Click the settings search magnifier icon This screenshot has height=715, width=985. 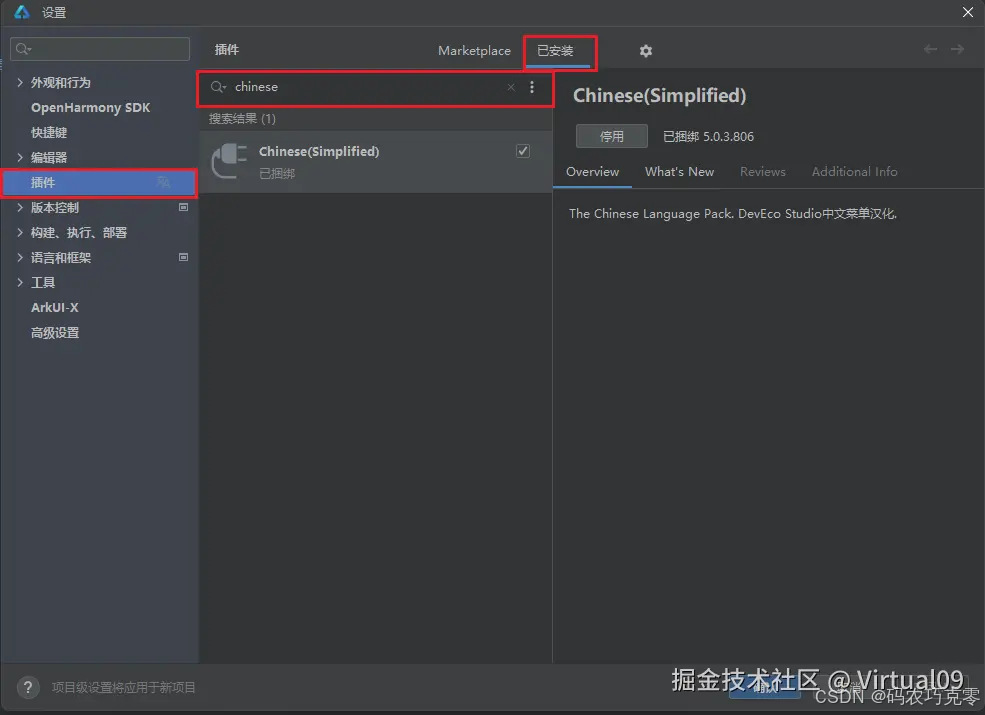pyautogui.click(x=23, y=49)
